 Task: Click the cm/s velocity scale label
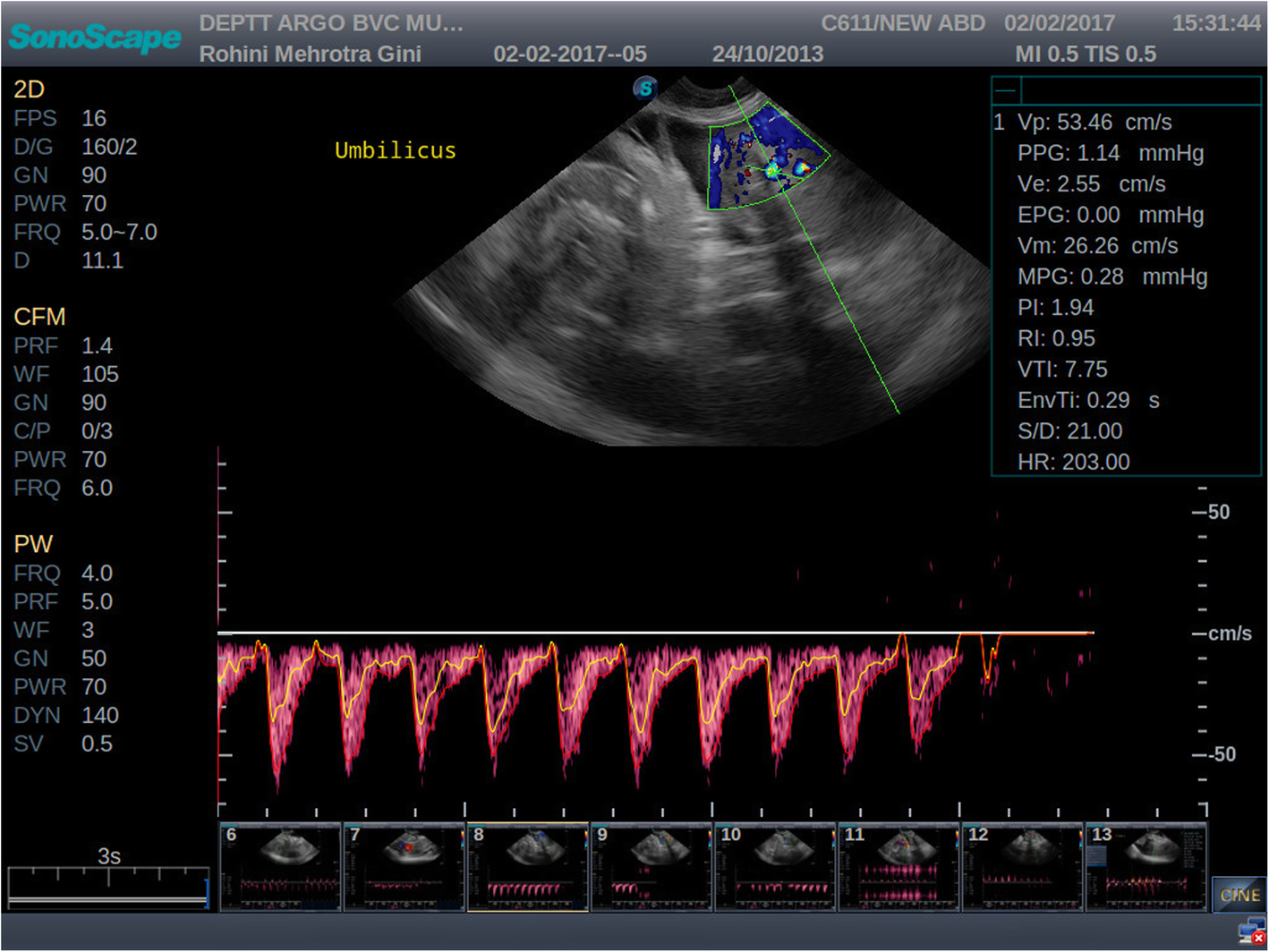point(1231,633)
